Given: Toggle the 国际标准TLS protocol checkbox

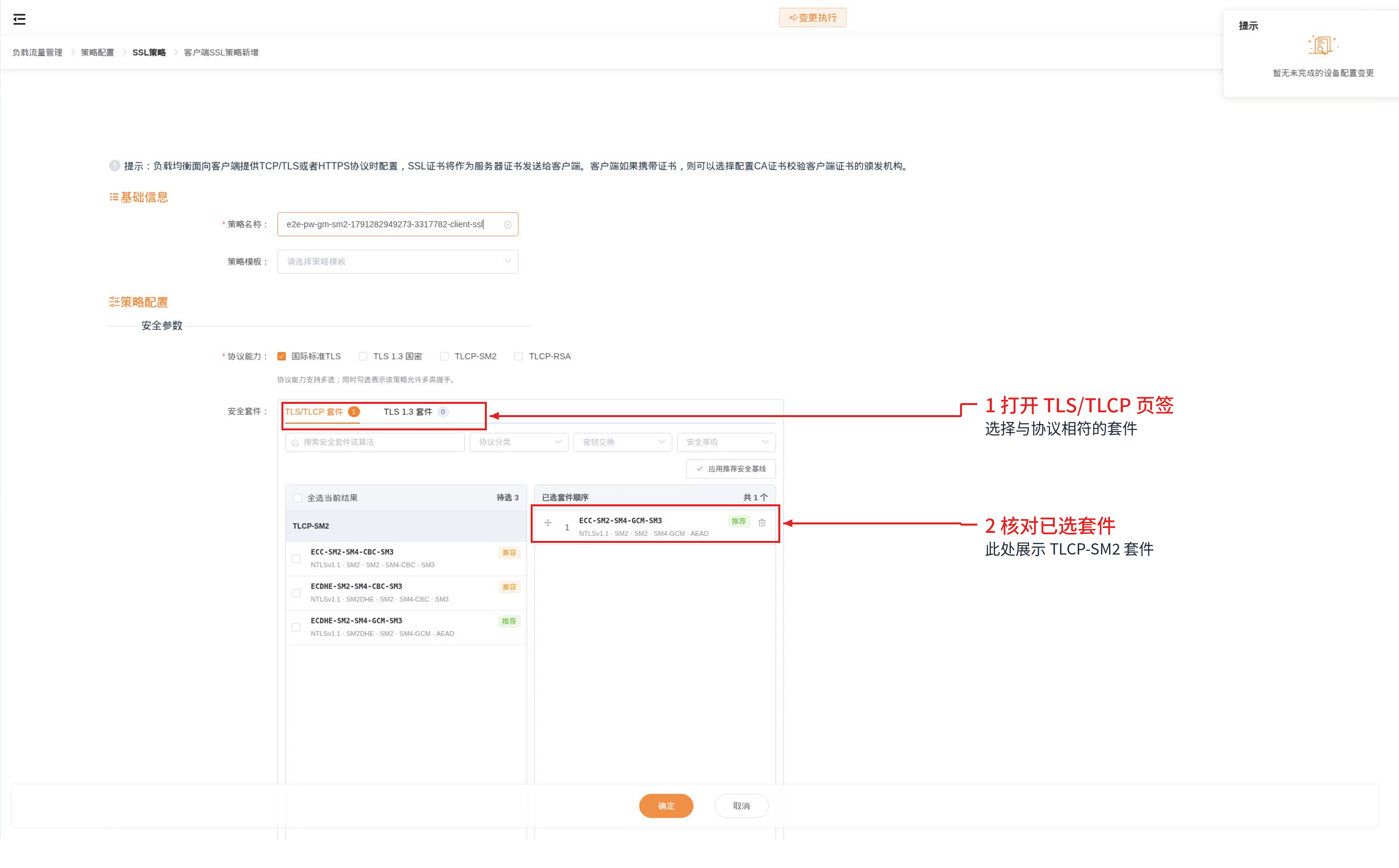Looking at the screenshot, I should [x=281, y=356].
